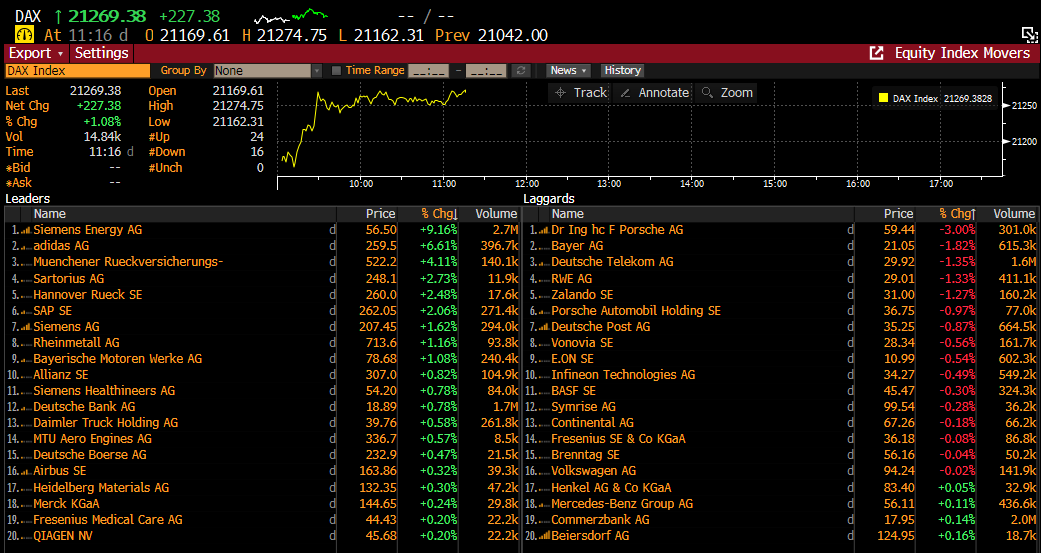Click the yellow DAX Index legend swatch
The image size is (1041, 553).
(883, 99)
